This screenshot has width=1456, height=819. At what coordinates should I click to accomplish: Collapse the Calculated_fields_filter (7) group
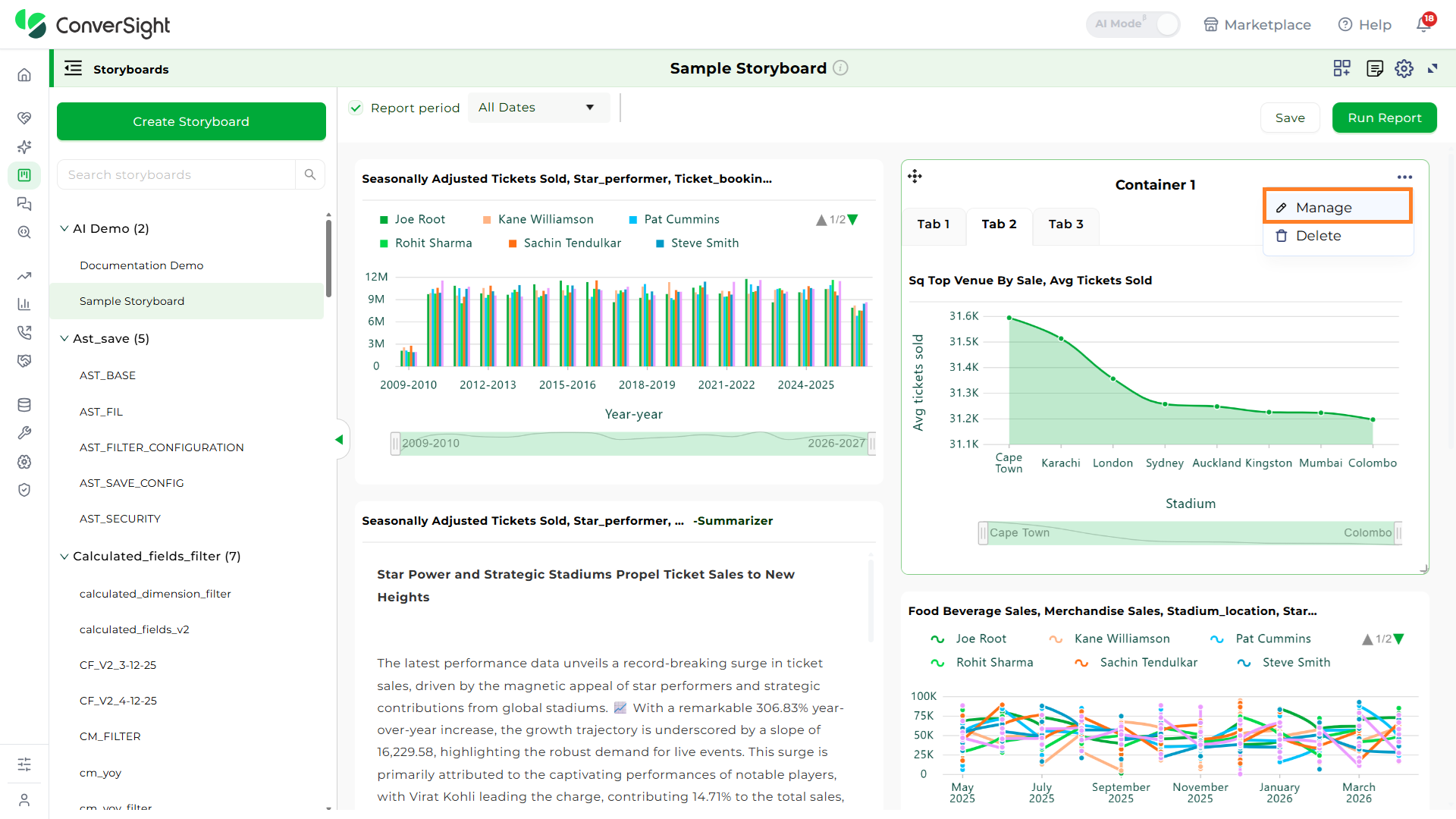pos(64,556)
